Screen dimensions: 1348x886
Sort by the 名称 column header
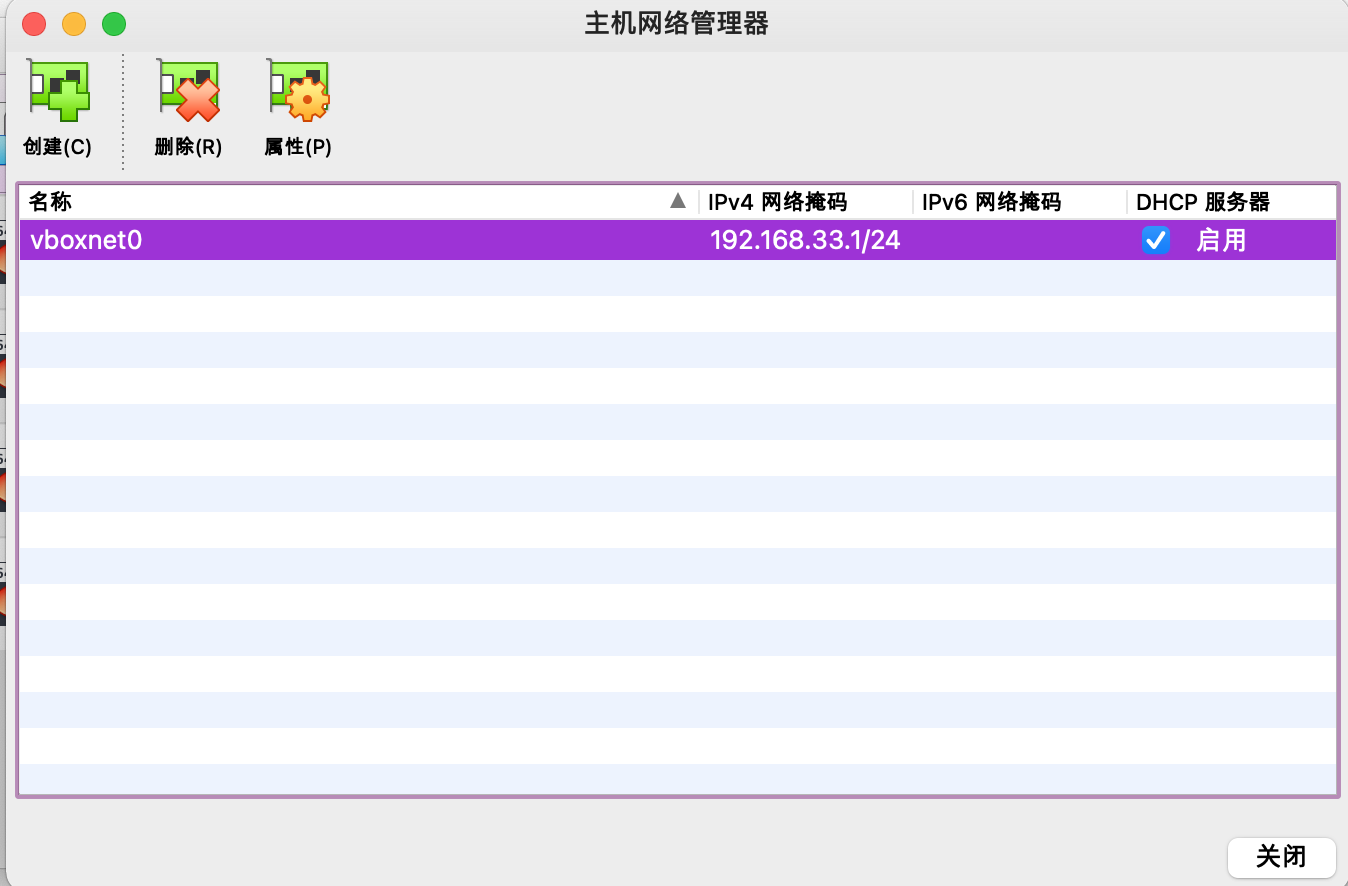pyautogui.click(x=359, y=202)
